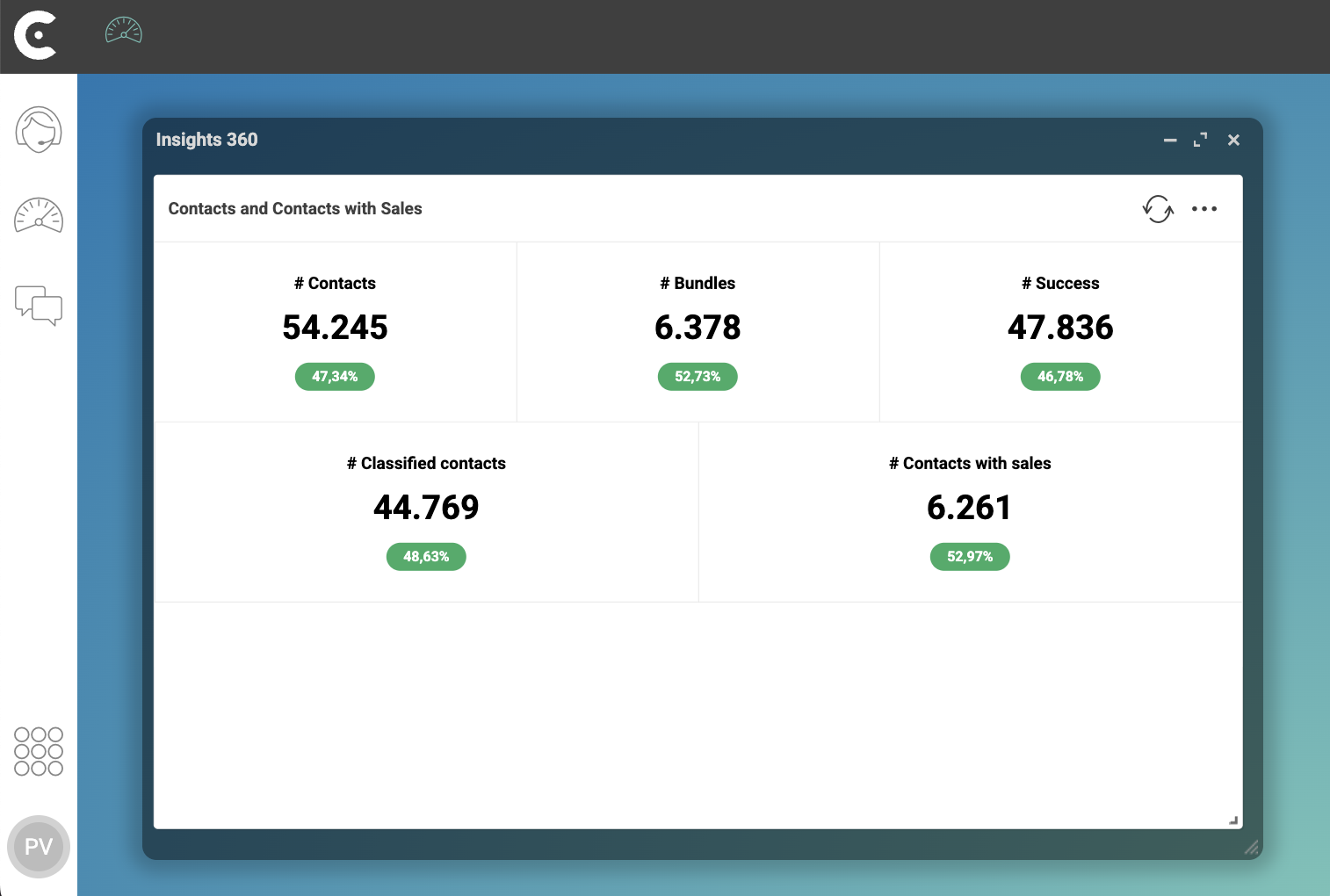Click the 48,63% Classified contacts badge
Image resolution: width=1330 pixels, height=896 pixels.
[426, 557]
